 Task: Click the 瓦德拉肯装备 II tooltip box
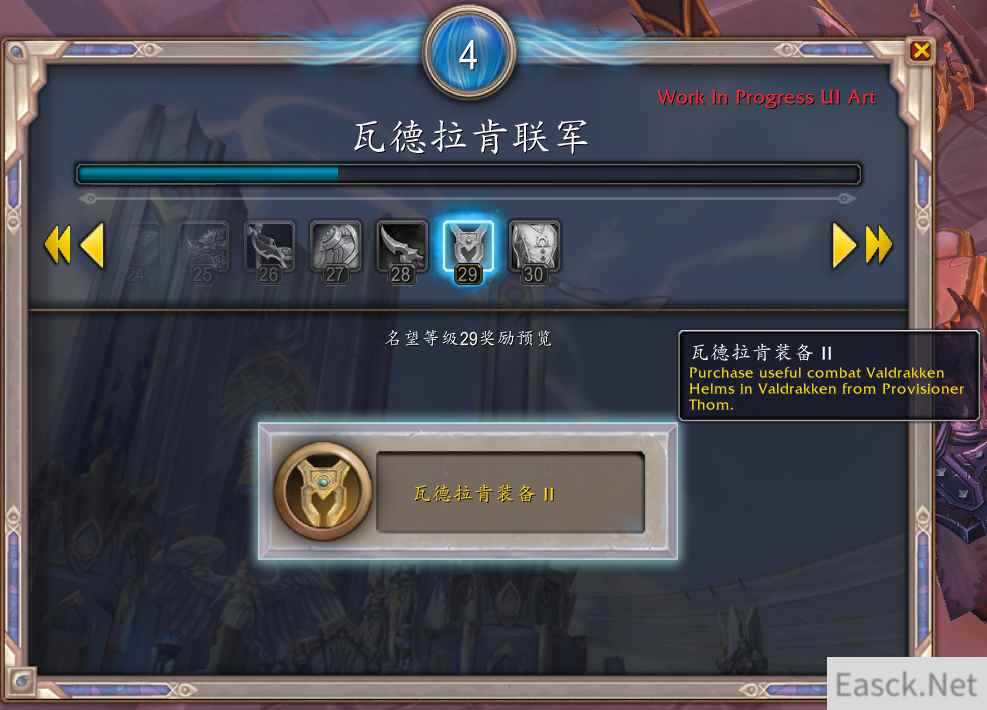pyautogui.click(x=829, y=375)
